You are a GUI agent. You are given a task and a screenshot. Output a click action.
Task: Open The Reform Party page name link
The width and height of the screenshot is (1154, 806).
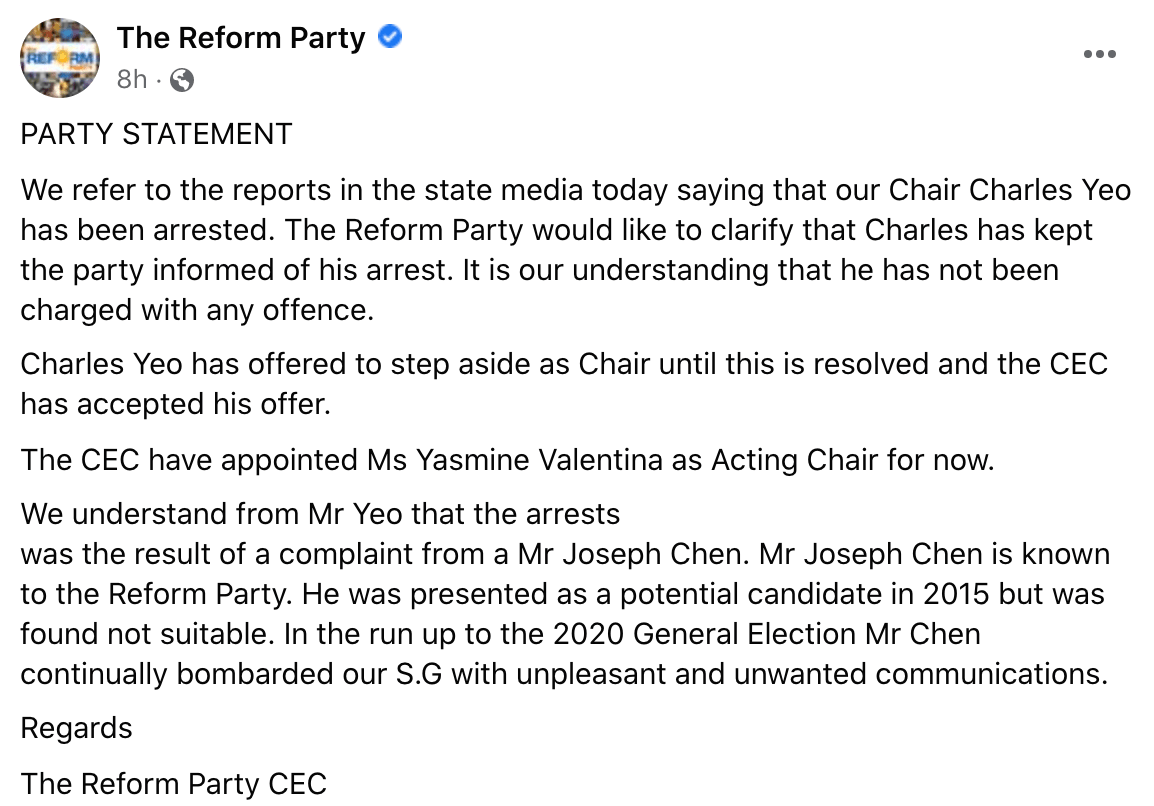(241, 38)
